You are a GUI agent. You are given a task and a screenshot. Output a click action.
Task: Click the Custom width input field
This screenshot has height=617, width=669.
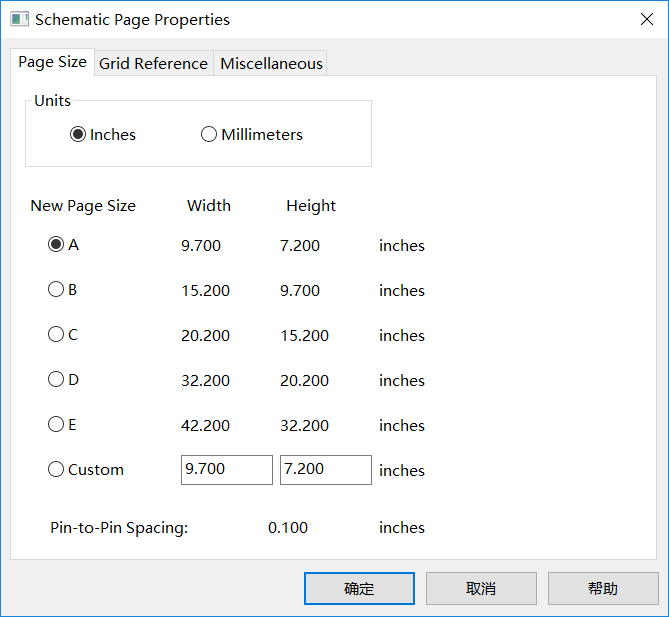226,470
